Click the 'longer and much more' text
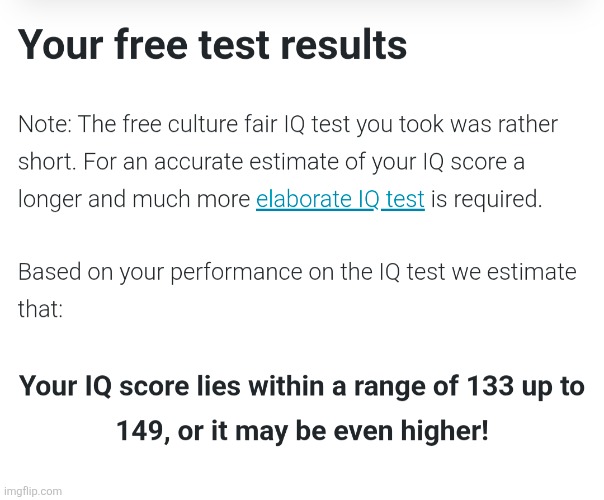Image resolution: width=604 pixels, height=500 pixels. click(x=134, y=200)
